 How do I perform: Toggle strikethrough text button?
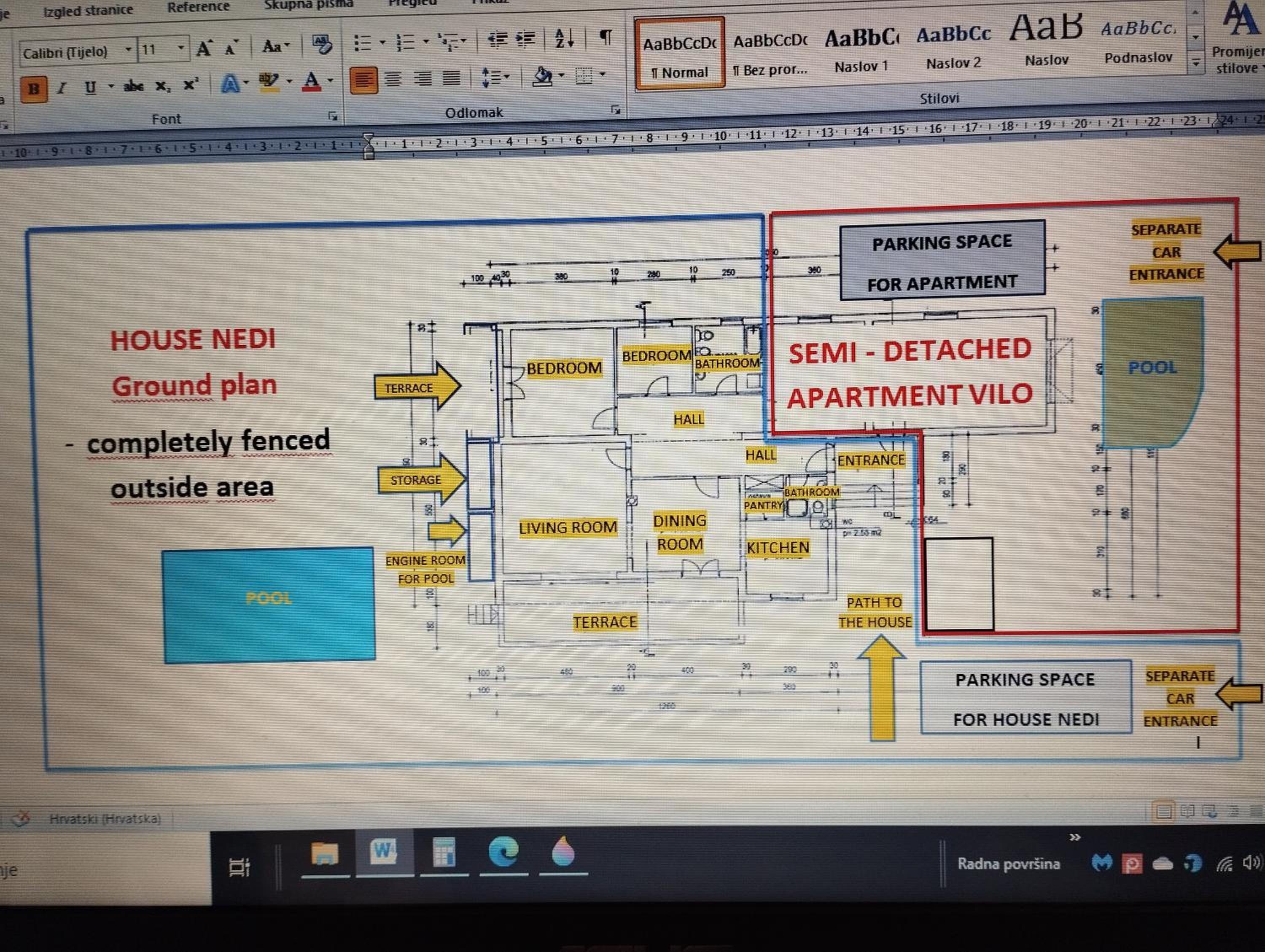point(133,86)
